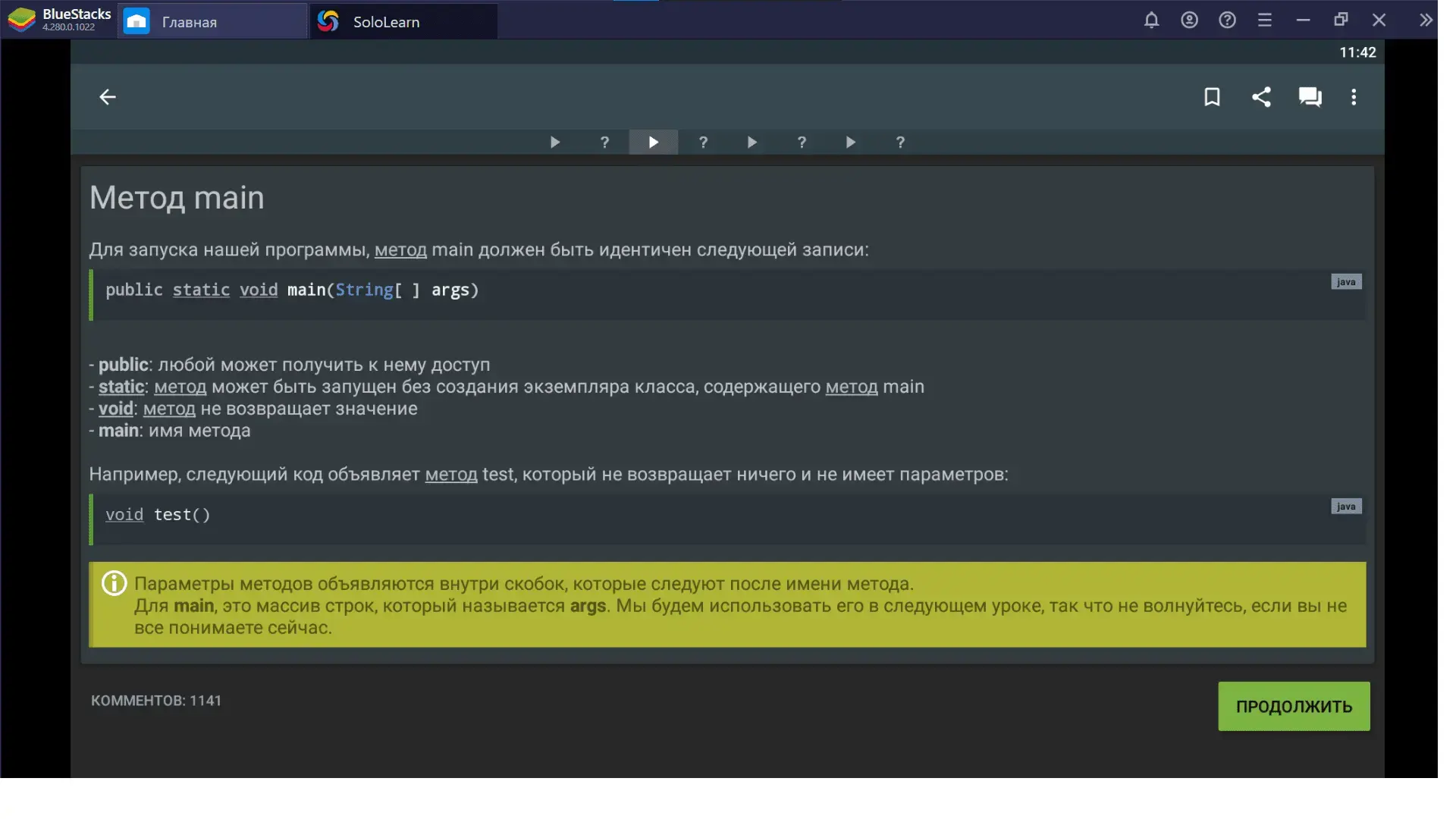
Task: Restore down the BlueStacks window
Action: click(1341, 20)
